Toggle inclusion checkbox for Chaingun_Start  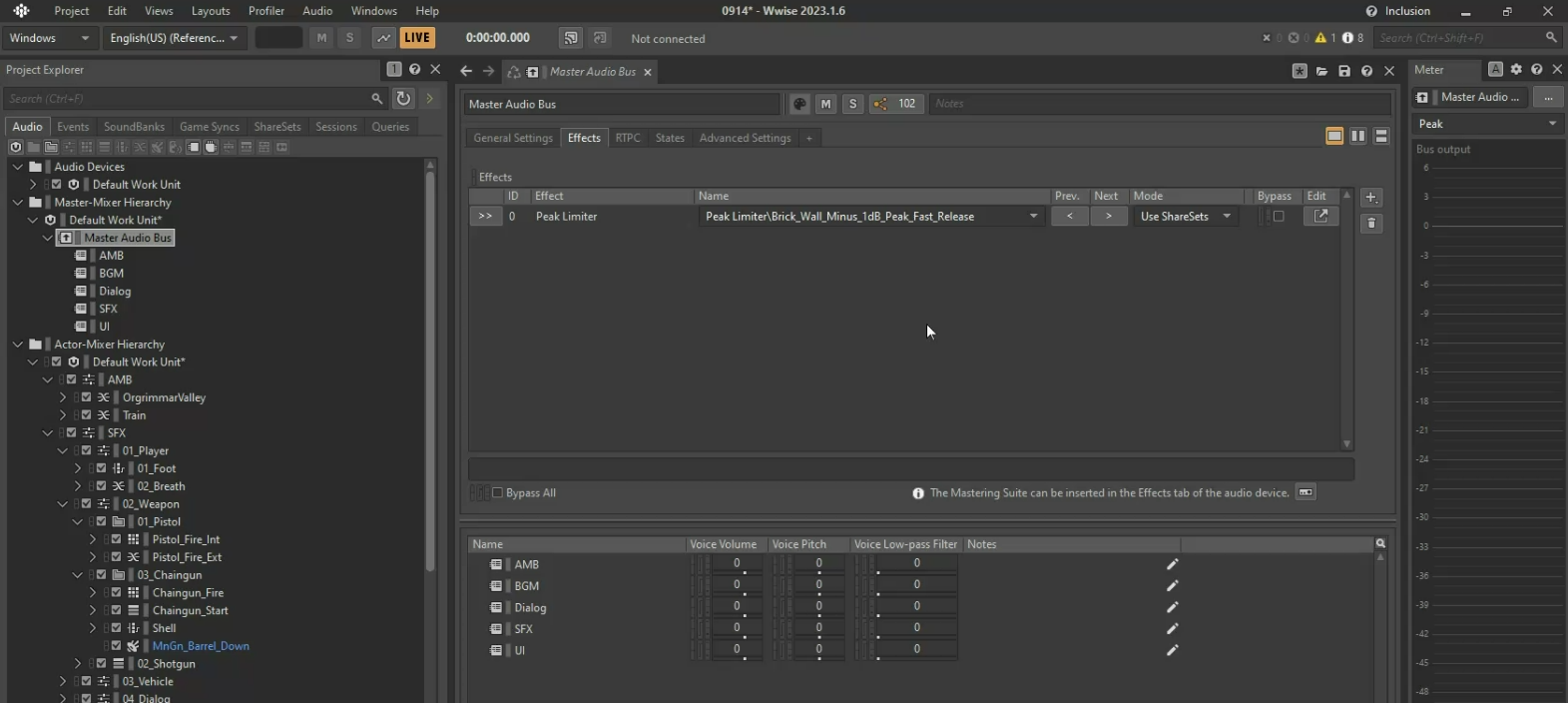pyautogui.click(x=117, y=610)
